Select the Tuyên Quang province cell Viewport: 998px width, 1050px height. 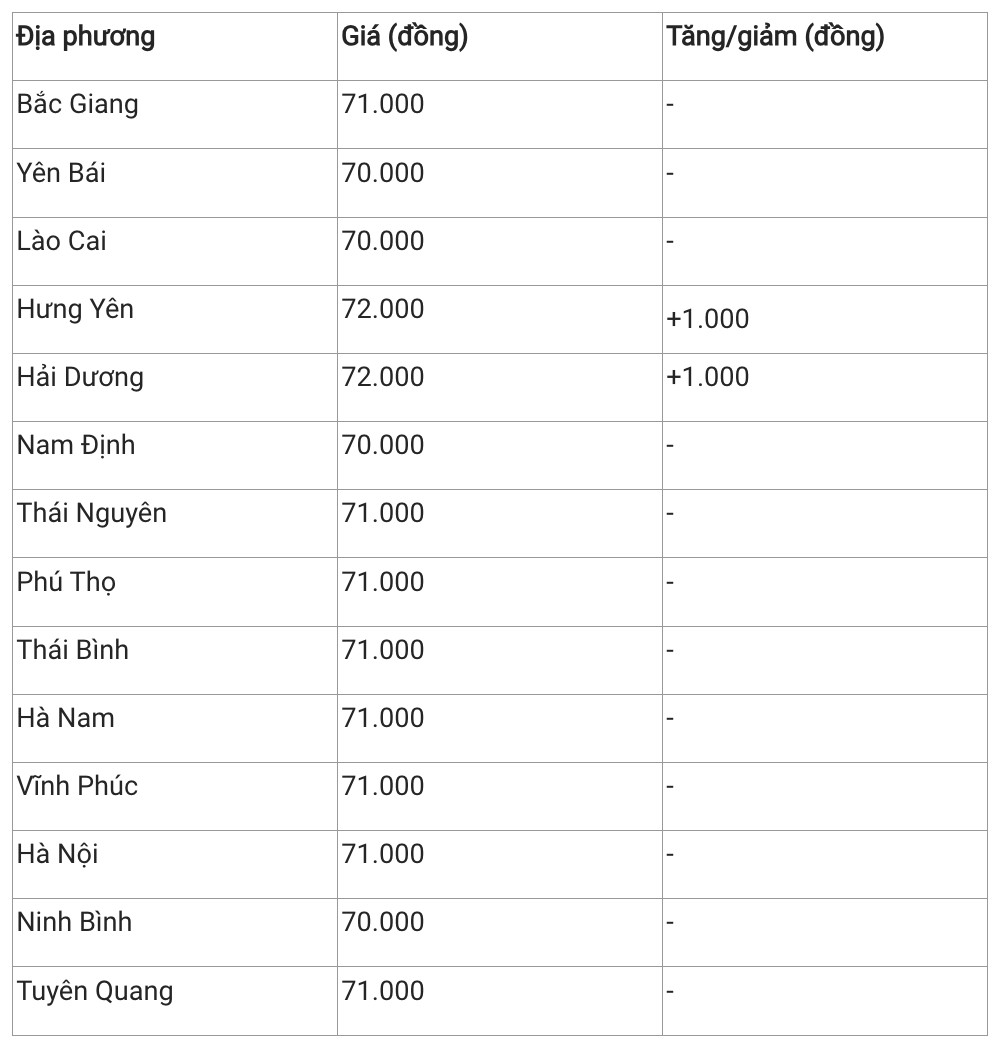[x=95, y=991]
